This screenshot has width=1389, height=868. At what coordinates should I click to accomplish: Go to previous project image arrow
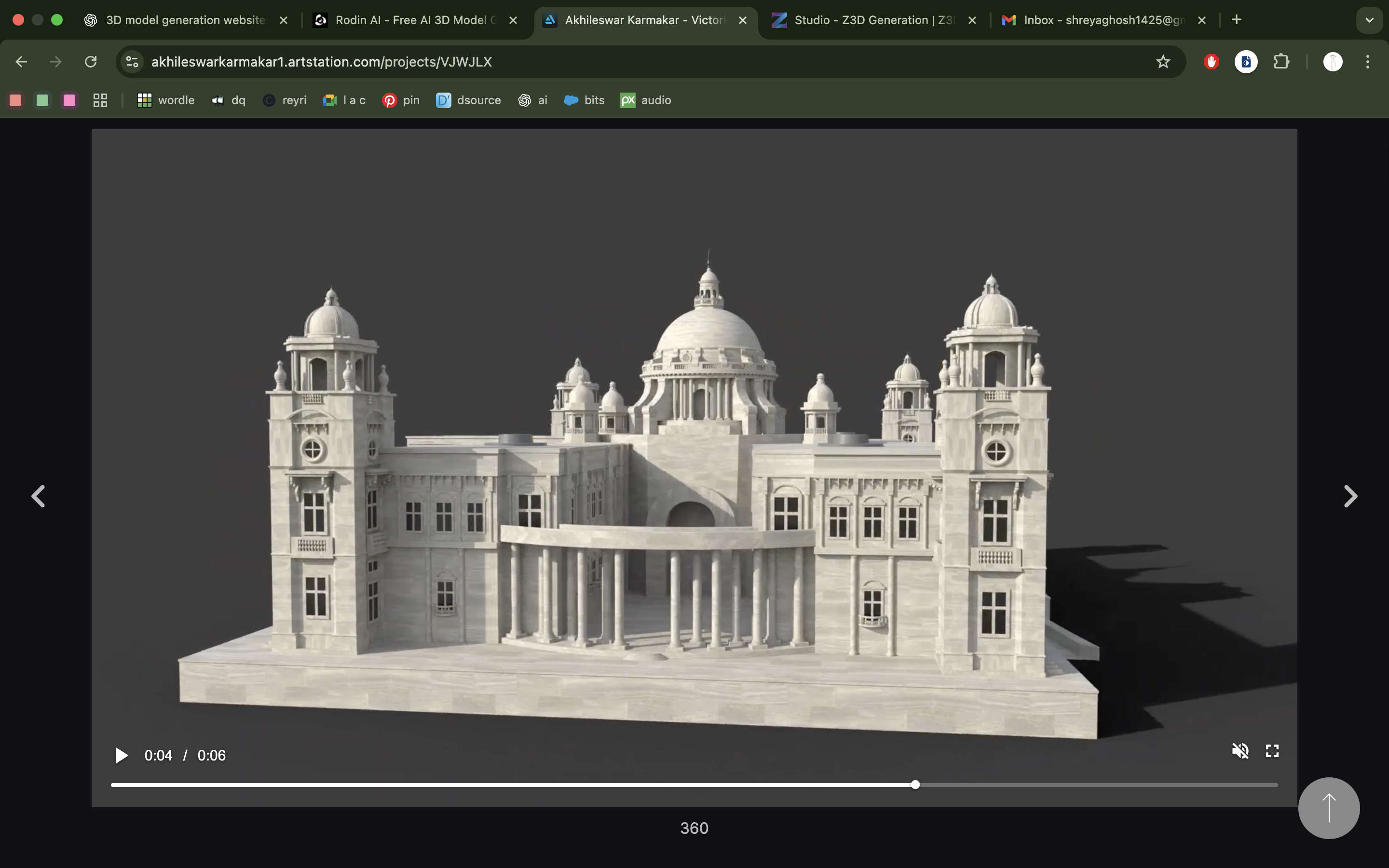pos(39,497)
